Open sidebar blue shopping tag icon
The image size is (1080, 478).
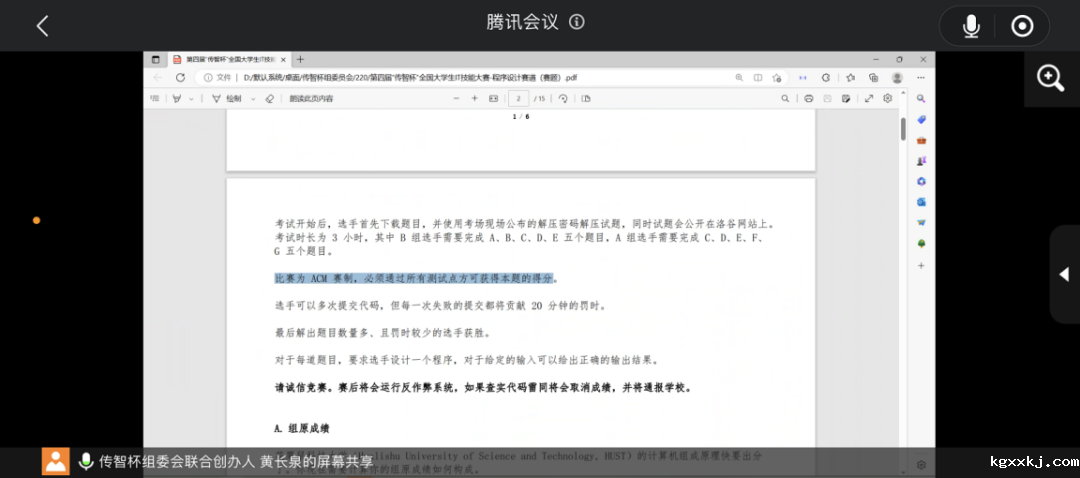click(x=922, y=119)
